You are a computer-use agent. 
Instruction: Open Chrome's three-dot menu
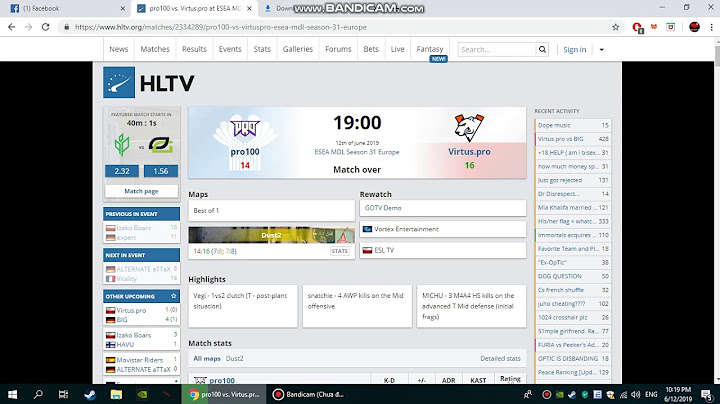(711, 27)
